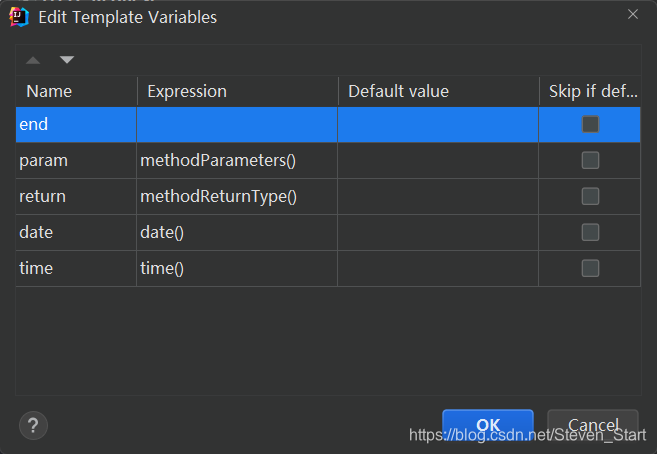Select the end variable name cell
657x454 pixels.
76,124
